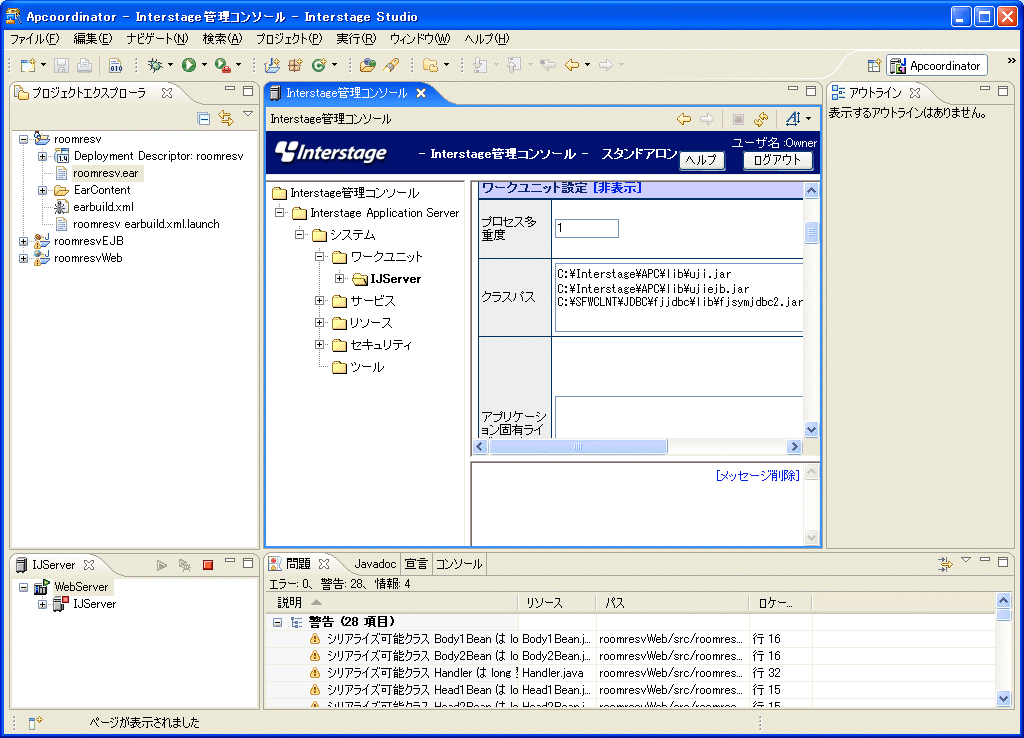Open the Run button dropdown arrow
1024x738 pixels.
204,65
